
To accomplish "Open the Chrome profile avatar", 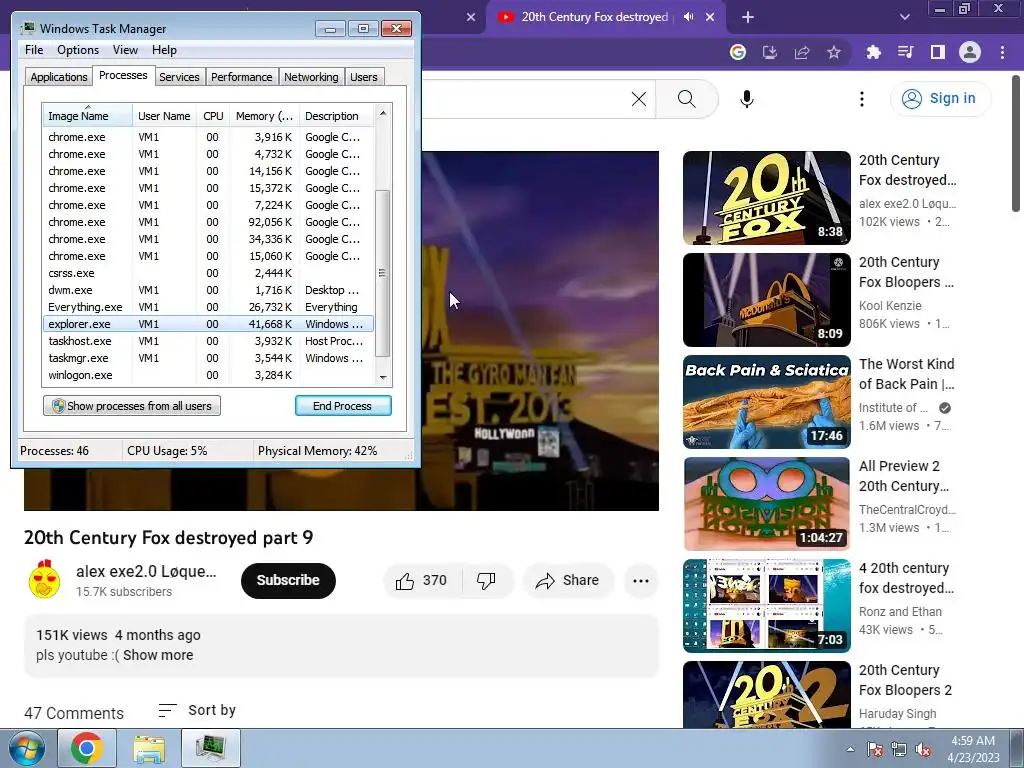I will (970, 52).
